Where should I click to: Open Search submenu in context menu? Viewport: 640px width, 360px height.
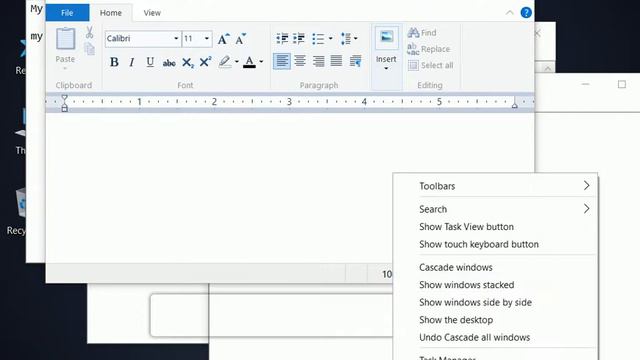tap(496, 209)
